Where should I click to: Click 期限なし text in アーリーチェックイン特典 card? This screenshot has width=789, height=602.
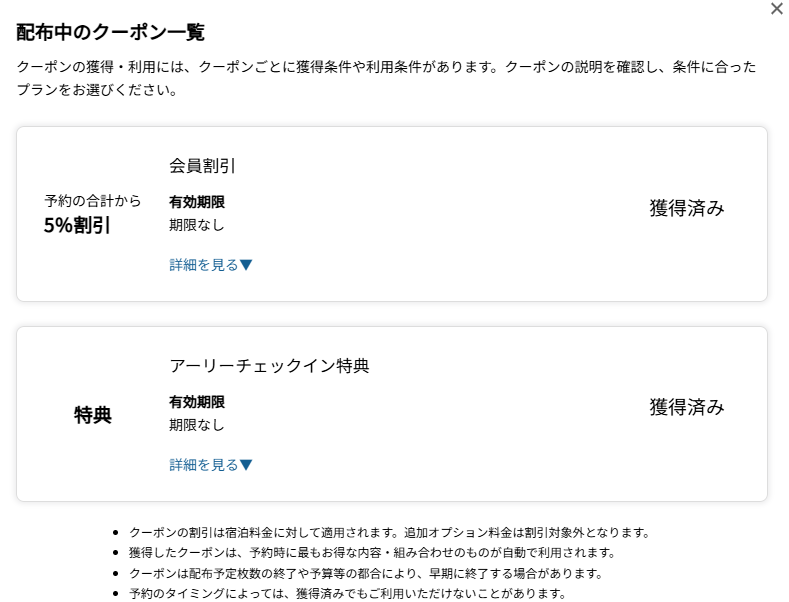[197, 425]
